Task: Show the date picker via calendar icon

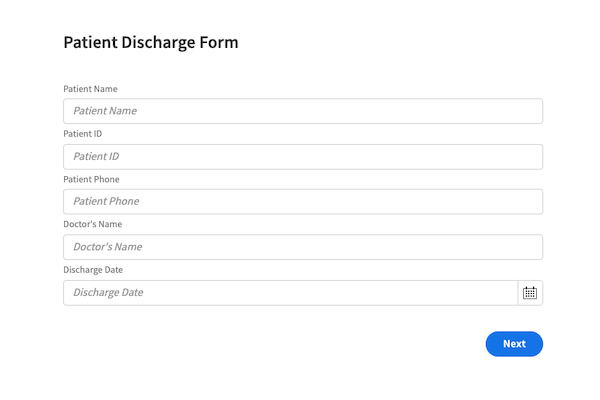Action: coord(530,293)
